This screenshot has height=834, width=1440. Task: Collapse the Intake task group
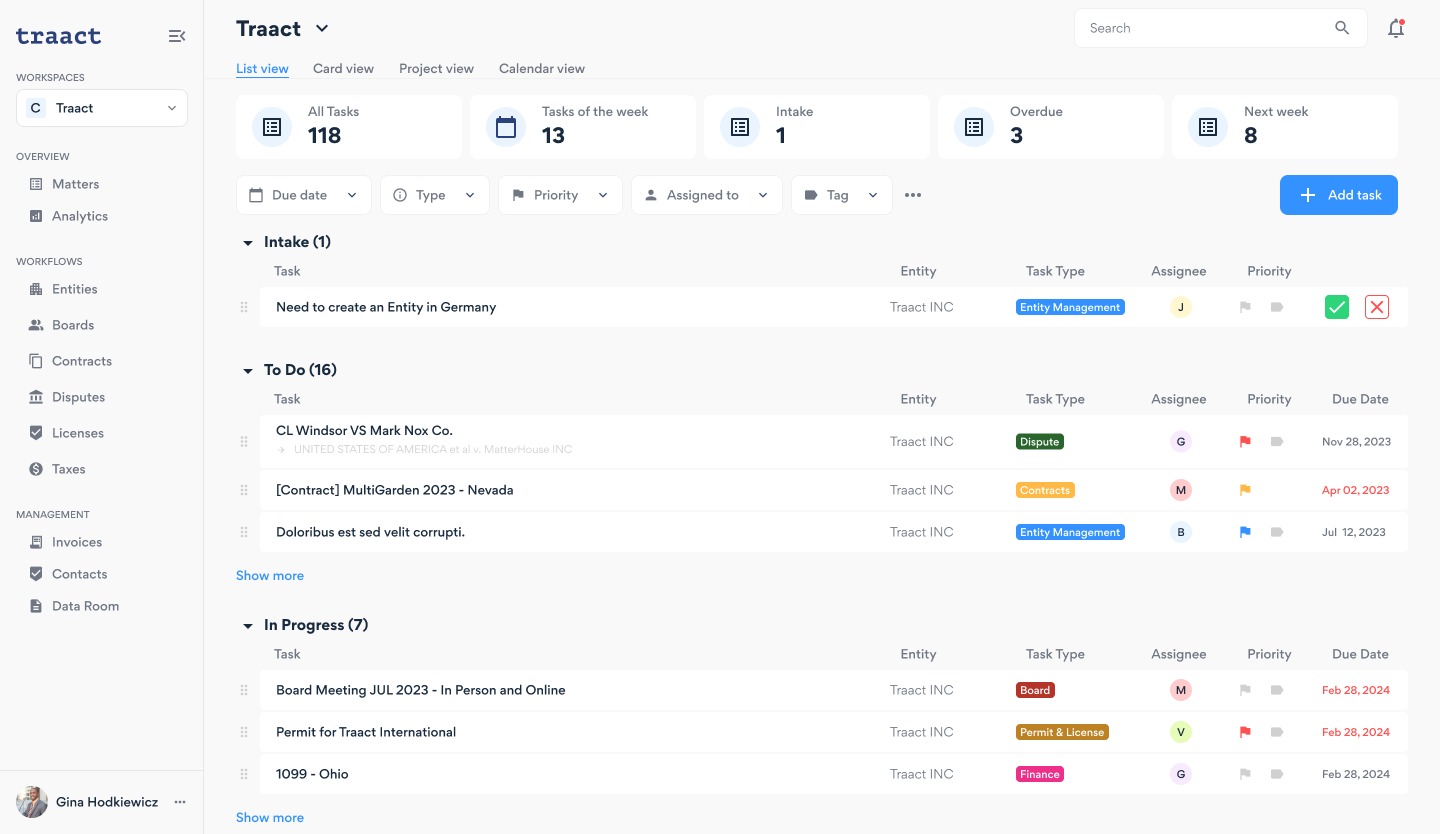click(x=248, y=243)
